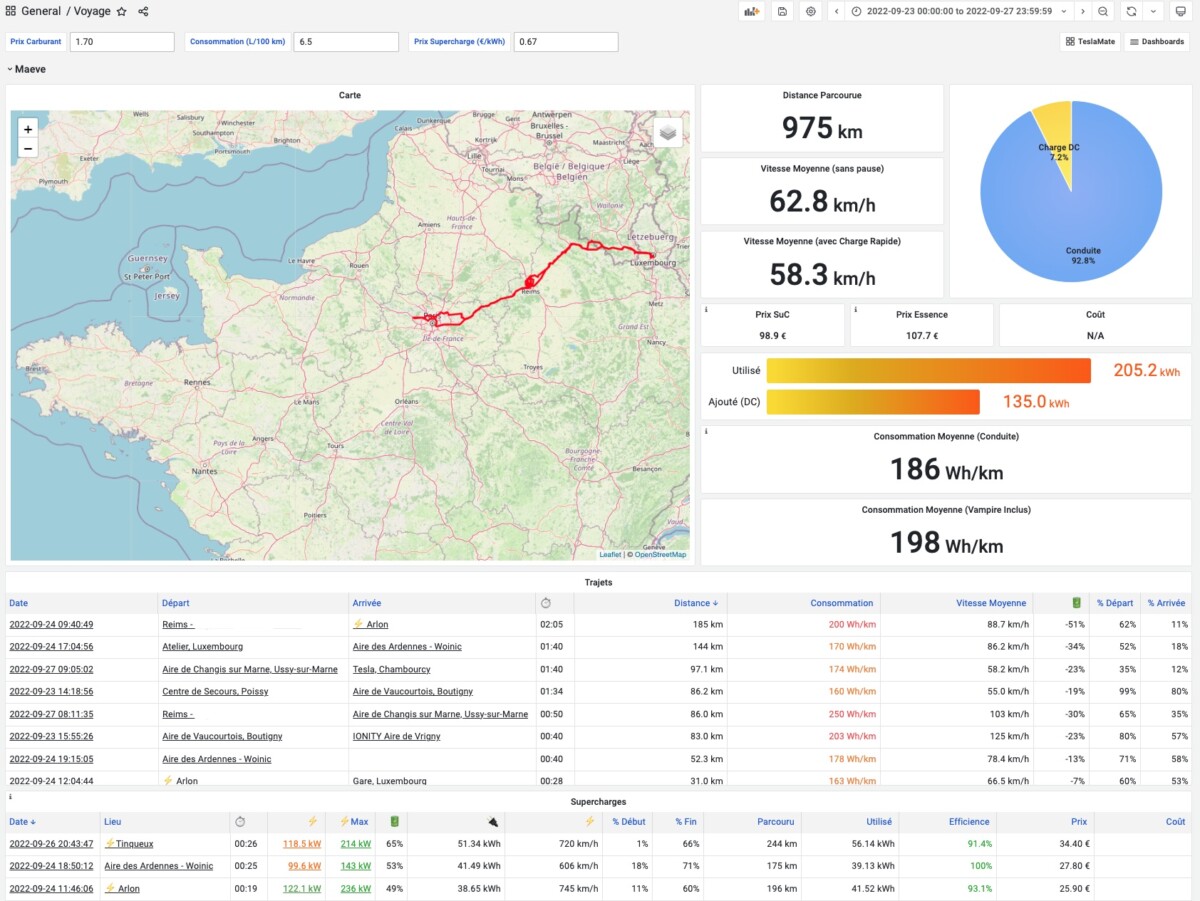This screenshot has width=1200, height=901.
Task: Zoom out on the map
Action: (28, 148)
